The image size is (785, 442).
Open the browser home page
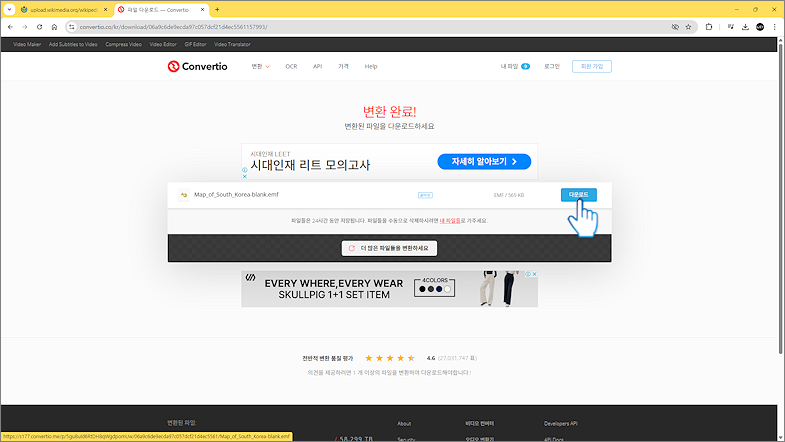tap(54, 27)
